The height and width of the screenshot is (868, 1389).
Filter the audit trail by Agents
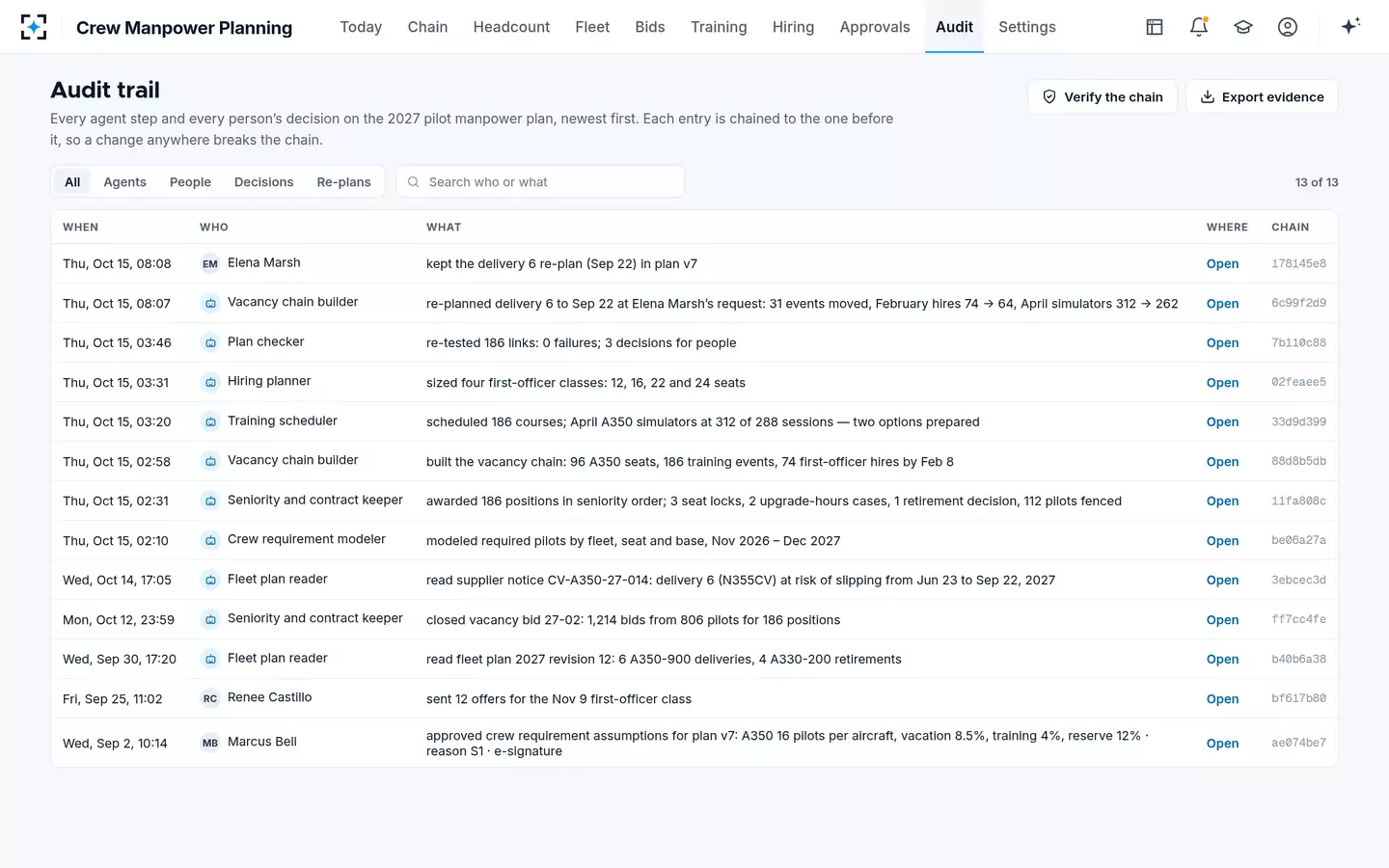(x=125, y=182)
